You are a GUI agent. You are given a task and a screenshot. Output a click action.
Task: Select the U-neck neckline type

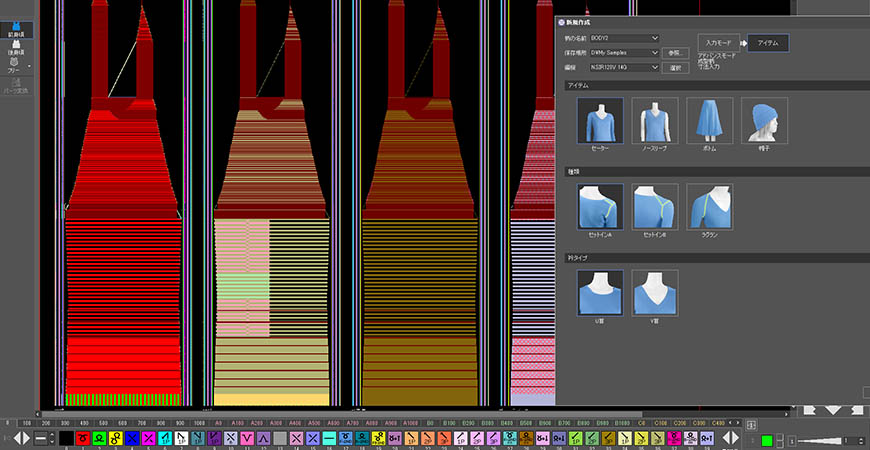tap(600, 292)
